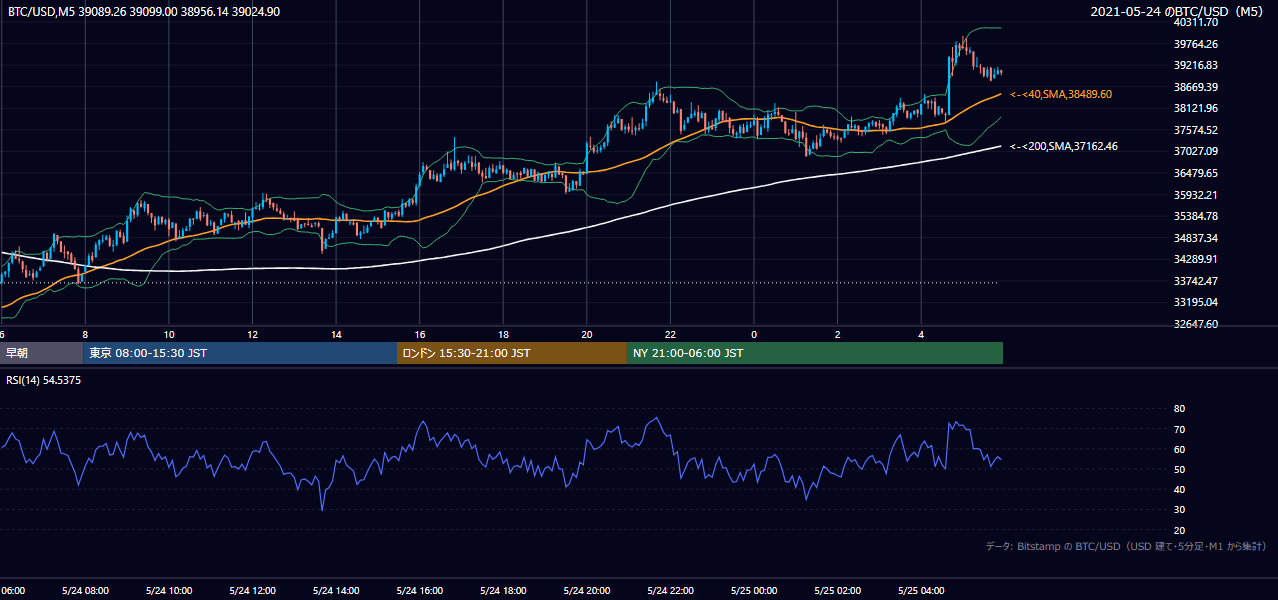The height and width of the screenshot is (600, 1278).
Task: Click the 35384.78 price axis label
Action: 1196,216
